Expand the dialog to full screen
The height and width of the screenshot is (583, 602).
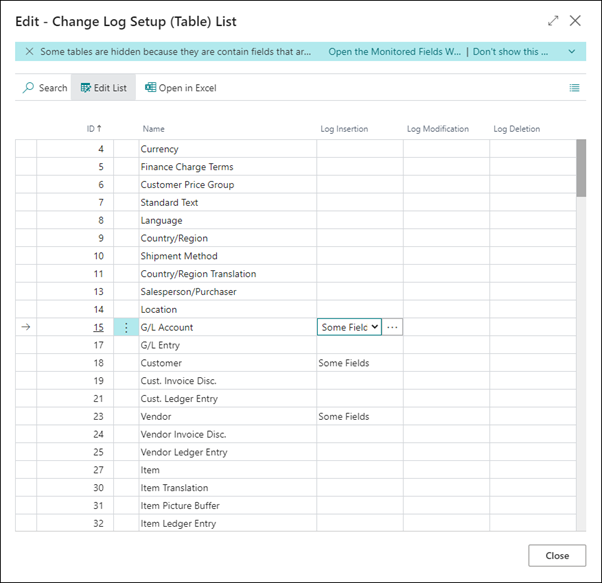pyautogui.click(x=553, y=21)
